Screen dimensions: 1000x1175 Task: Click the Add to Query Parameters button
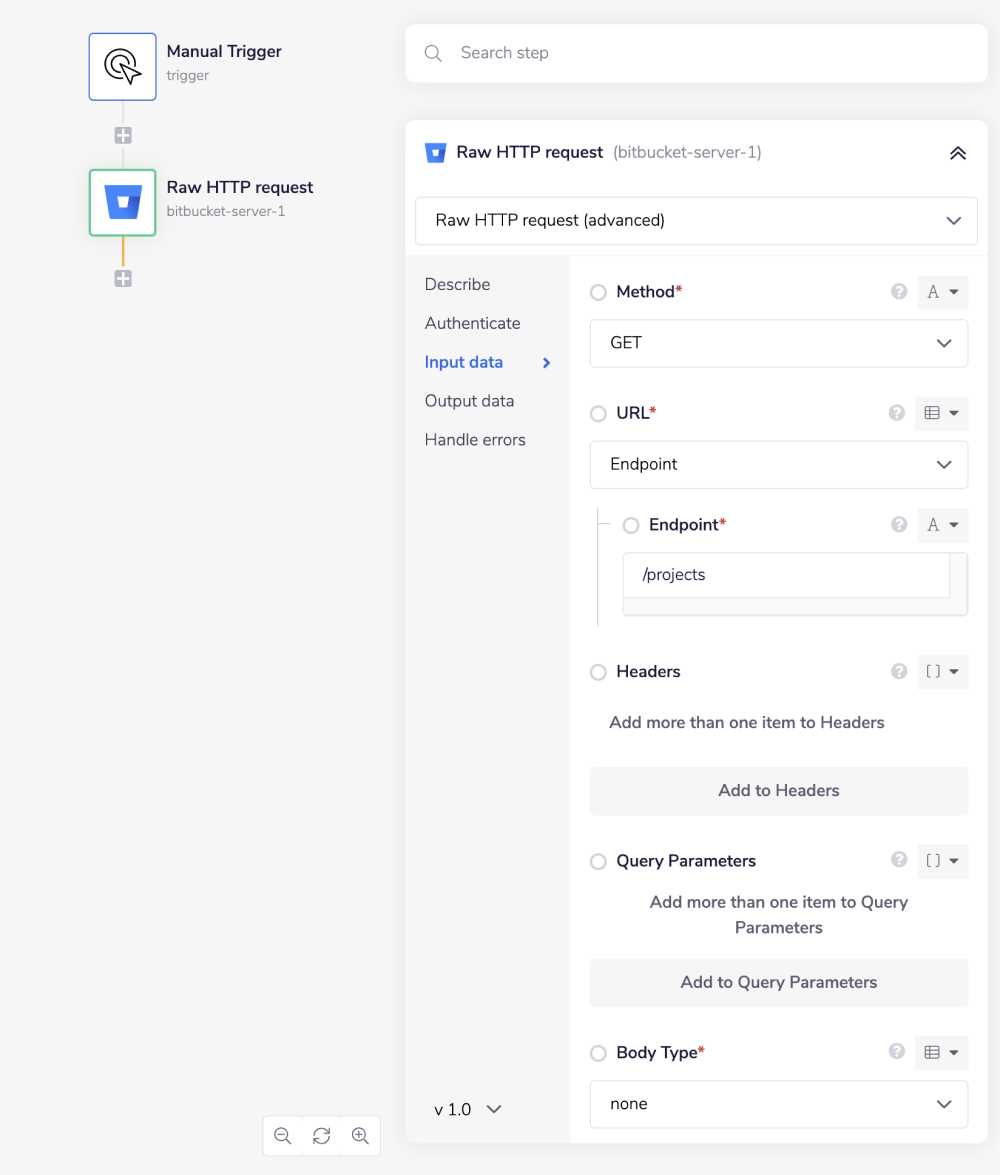pyautogui.click(x=778, y=982)
